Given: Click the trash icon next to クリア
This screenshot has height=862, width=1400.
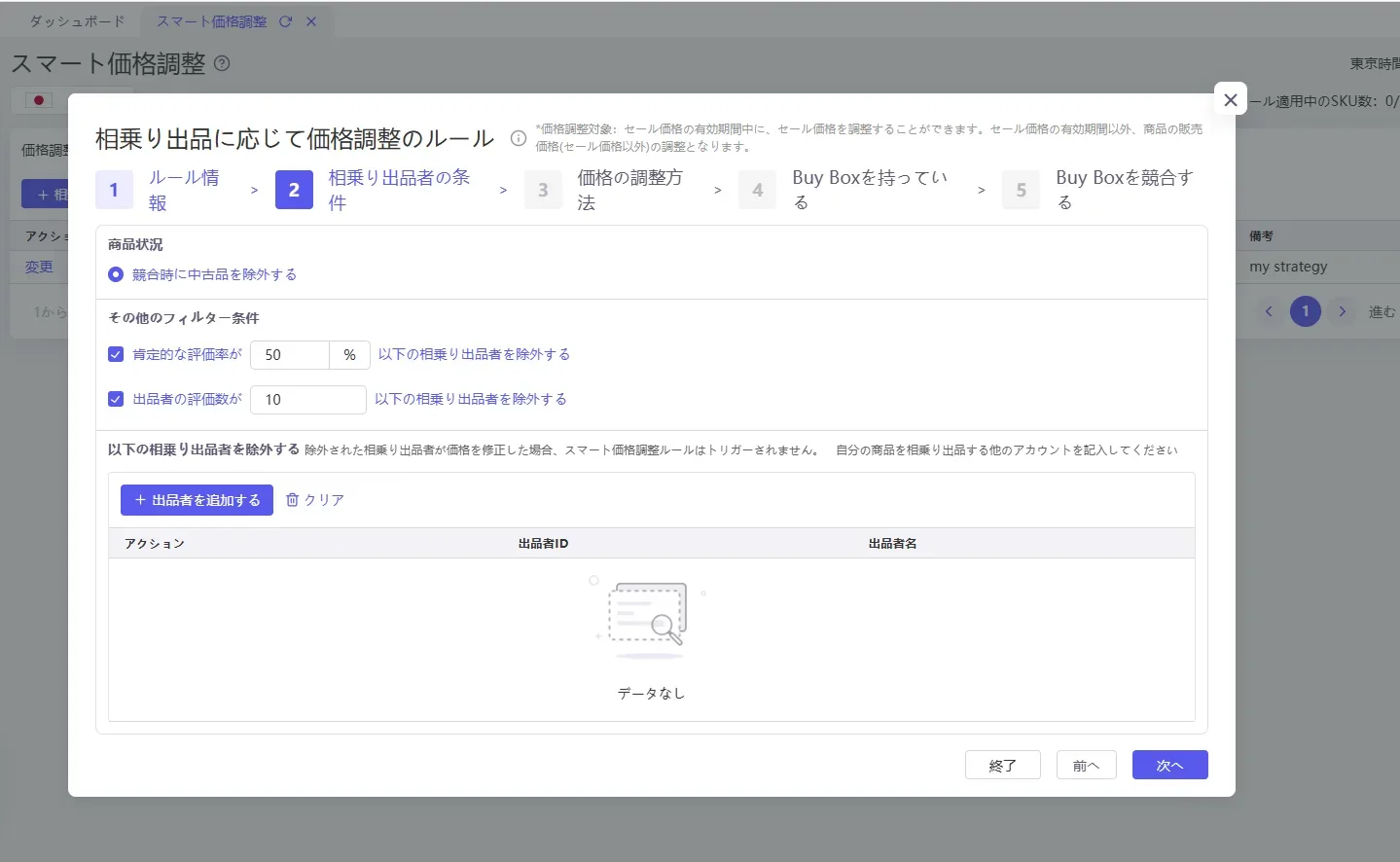Looking at the screenshot, I should point(292,500).
